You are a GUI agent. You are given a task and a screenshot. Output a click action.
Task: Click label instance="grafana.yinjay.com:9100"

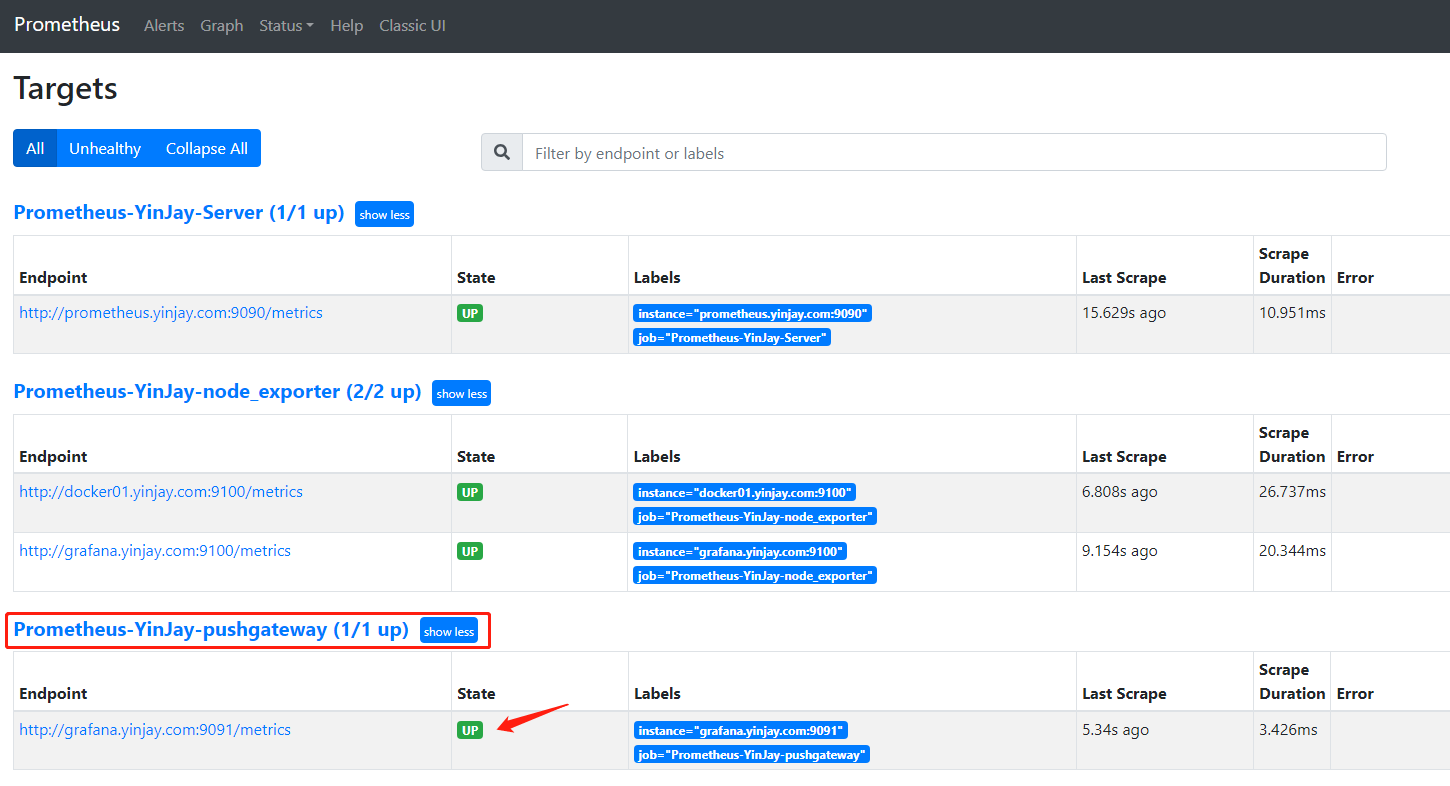[x=740, y=551]
